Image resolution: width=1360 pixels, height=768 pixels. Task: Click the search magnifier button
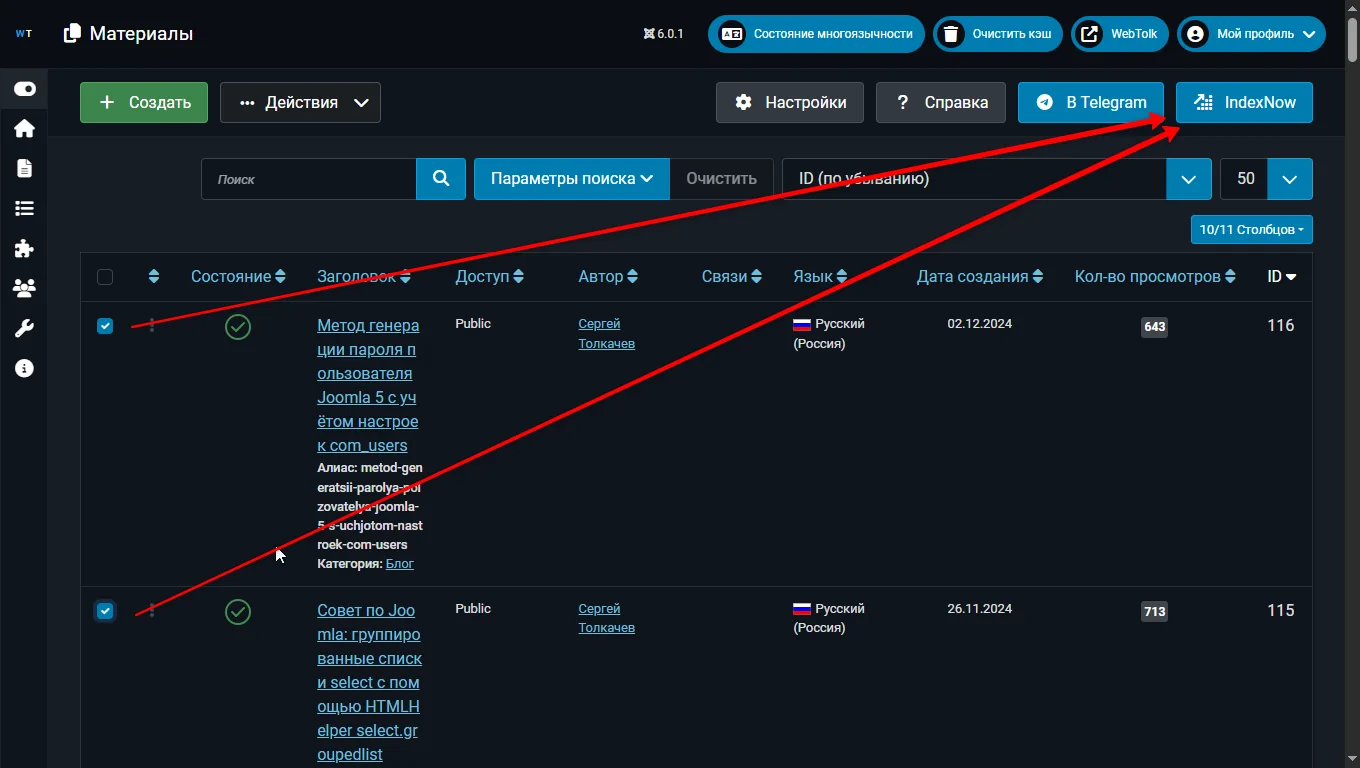pos(441,179)
